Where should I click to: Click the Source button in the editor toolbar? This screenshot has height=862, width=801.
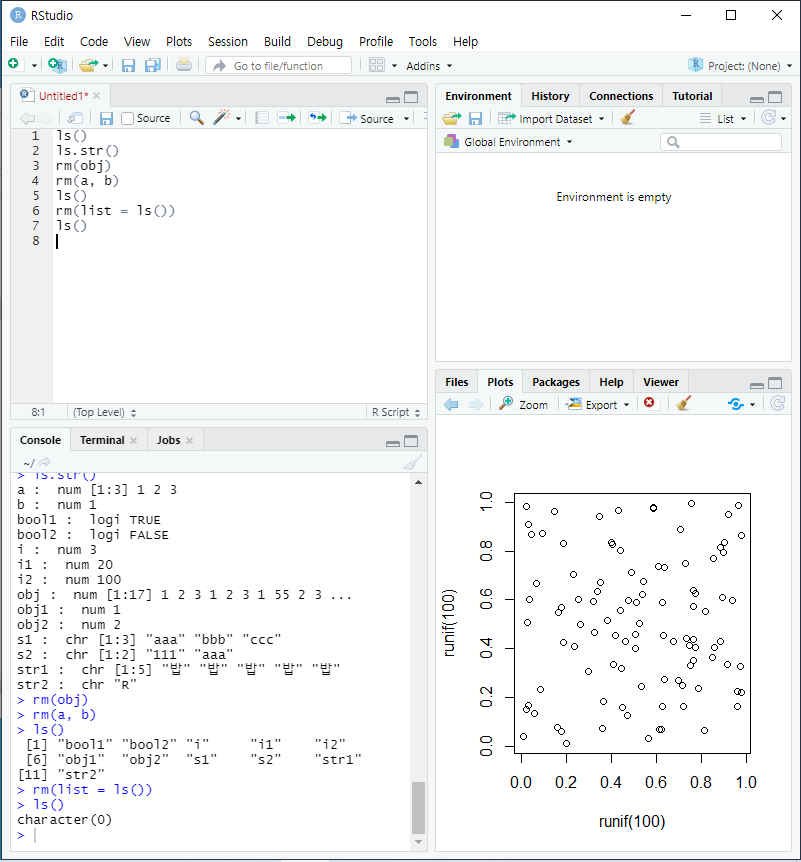[367, 118]
